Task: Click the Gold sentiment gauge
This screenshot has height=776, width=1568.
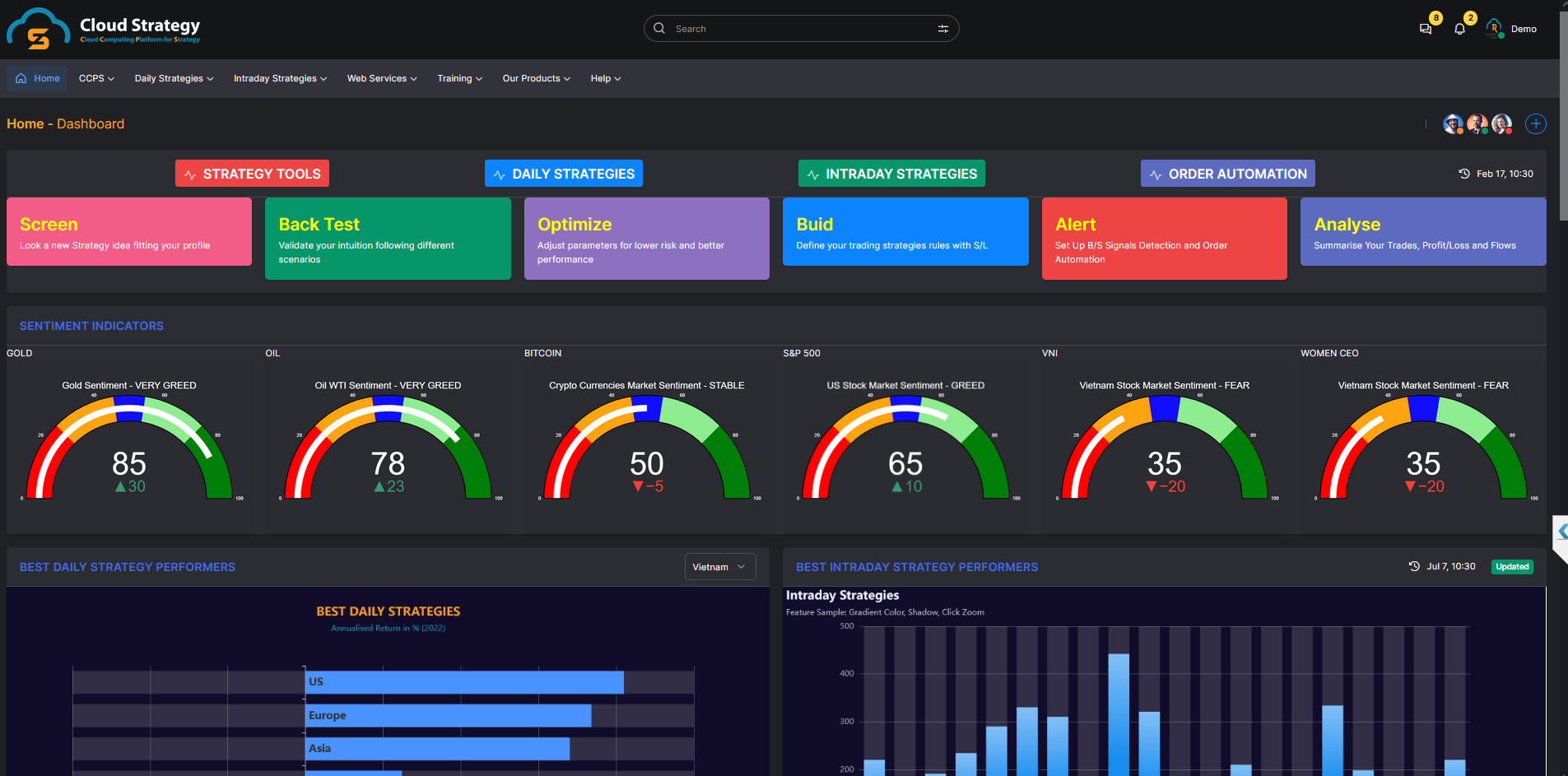Action: (129, 448)
